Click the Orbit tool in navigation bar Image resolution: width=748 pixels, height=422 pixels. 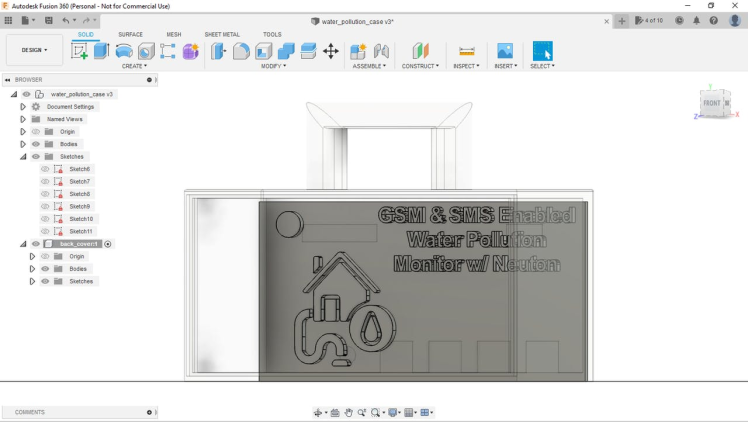click(318, 413)
